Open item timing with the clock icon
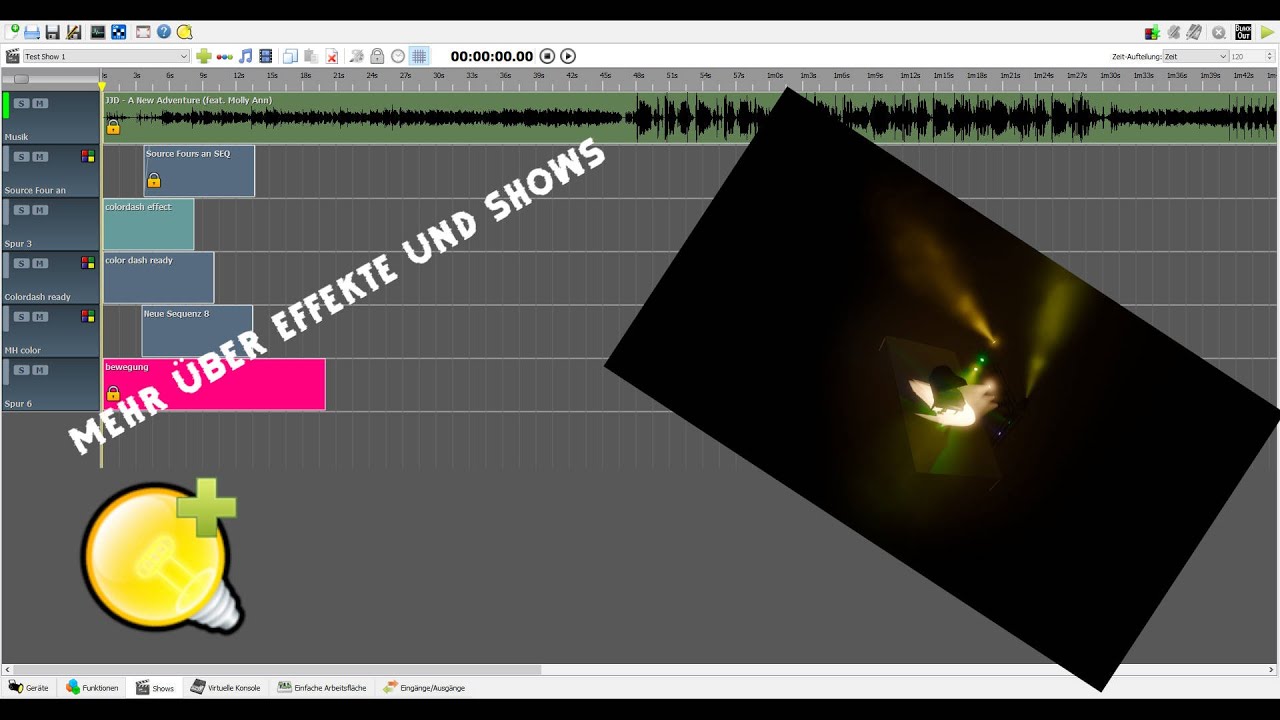Screen dimensions: 1280x720 coord(398,56)
